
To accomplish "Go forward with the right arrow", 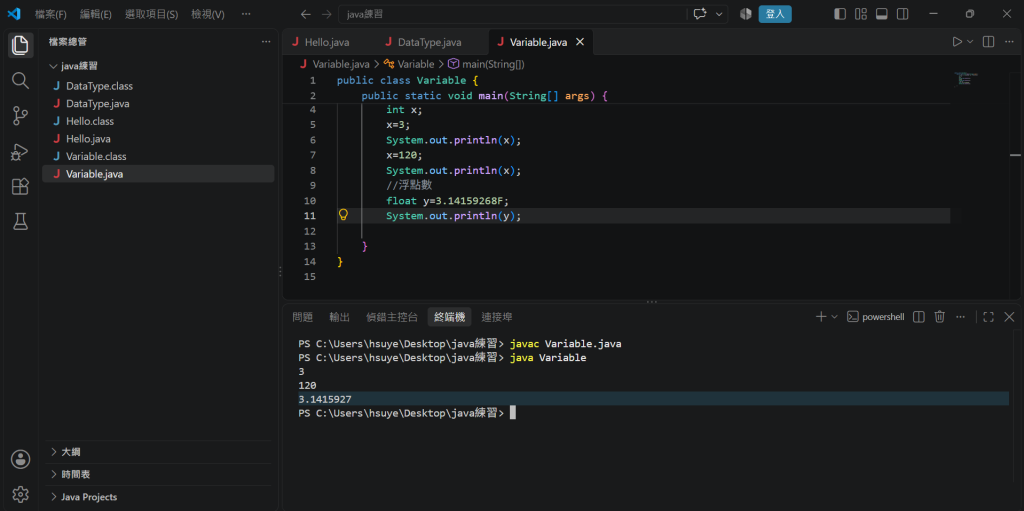I will (x=327, y=14).
